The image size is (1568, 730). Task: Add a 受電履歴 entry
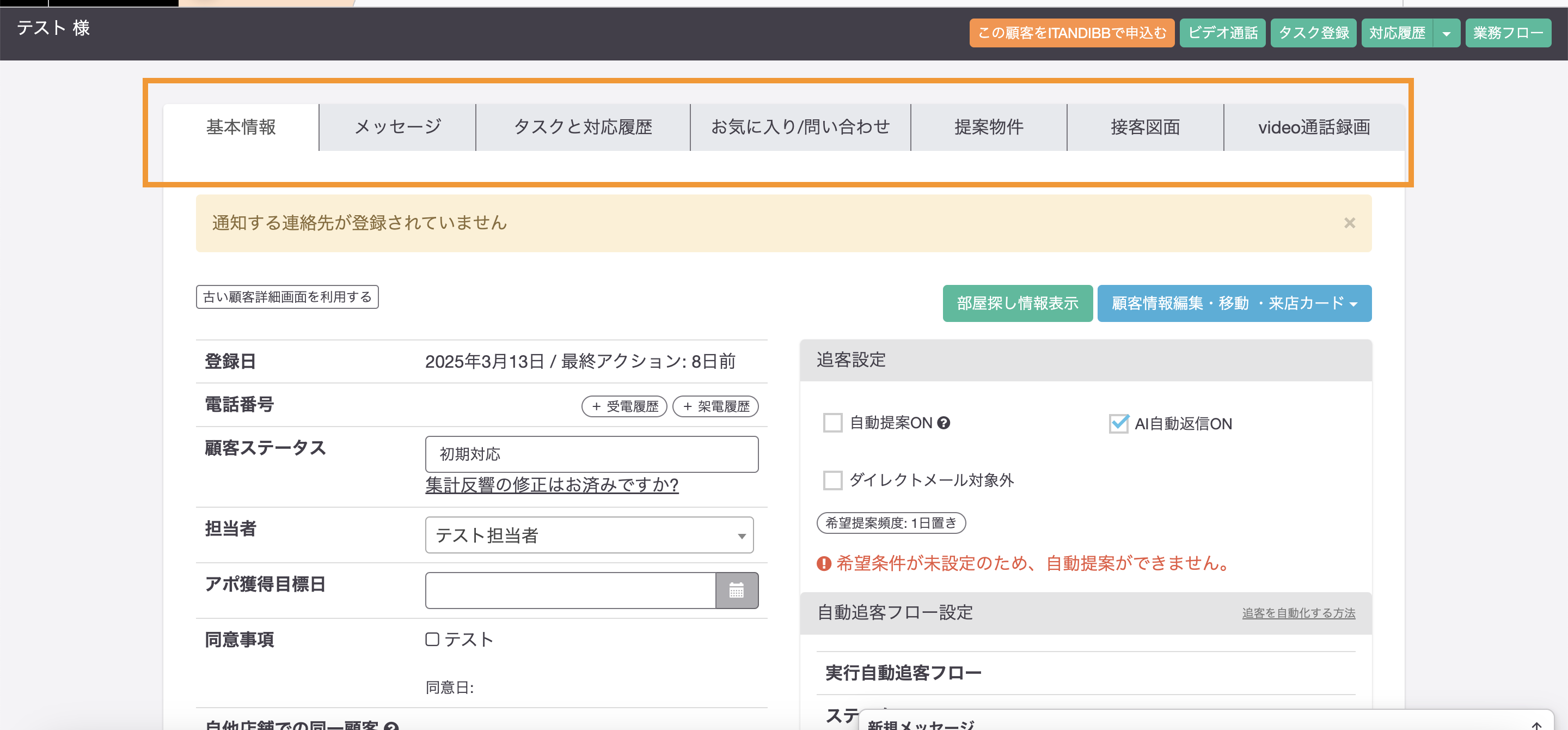(624, 406)
